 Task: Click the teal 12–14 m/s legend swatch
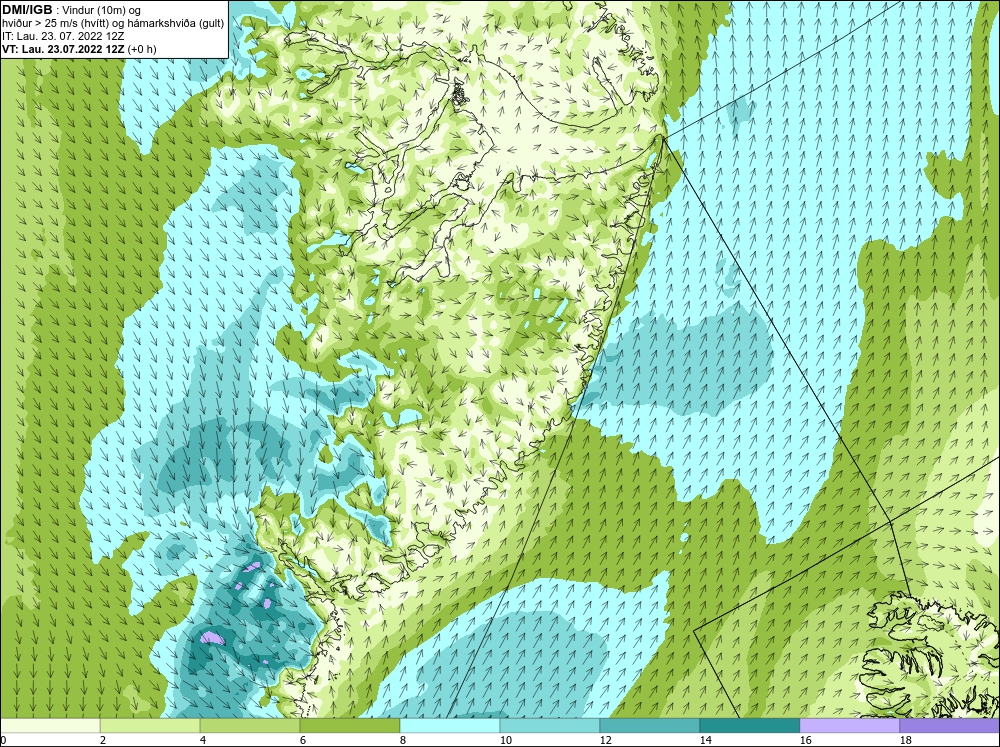pos(650,726)
